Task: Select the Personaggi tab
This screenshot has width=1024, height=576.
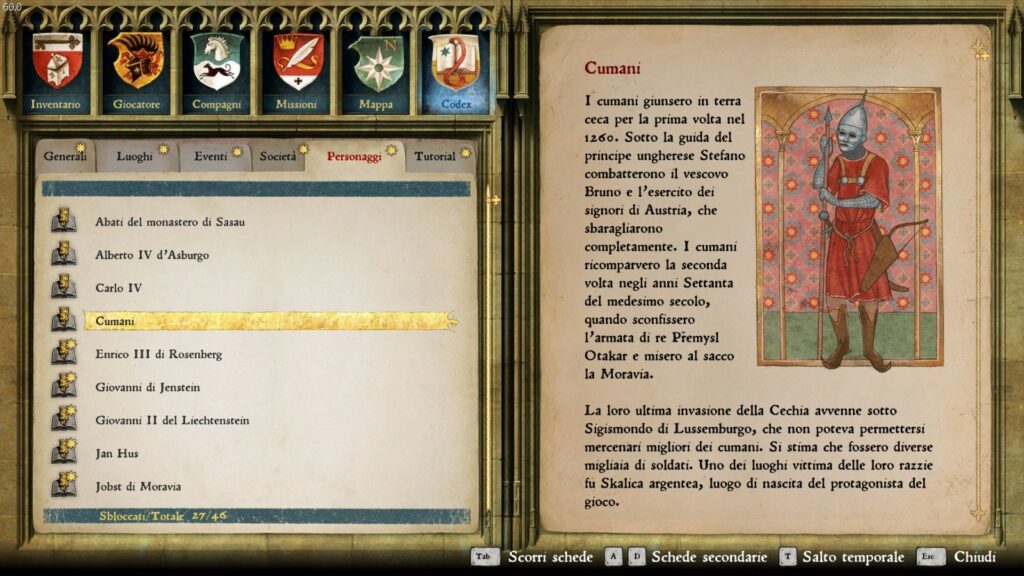Action: tap(355, 156)
